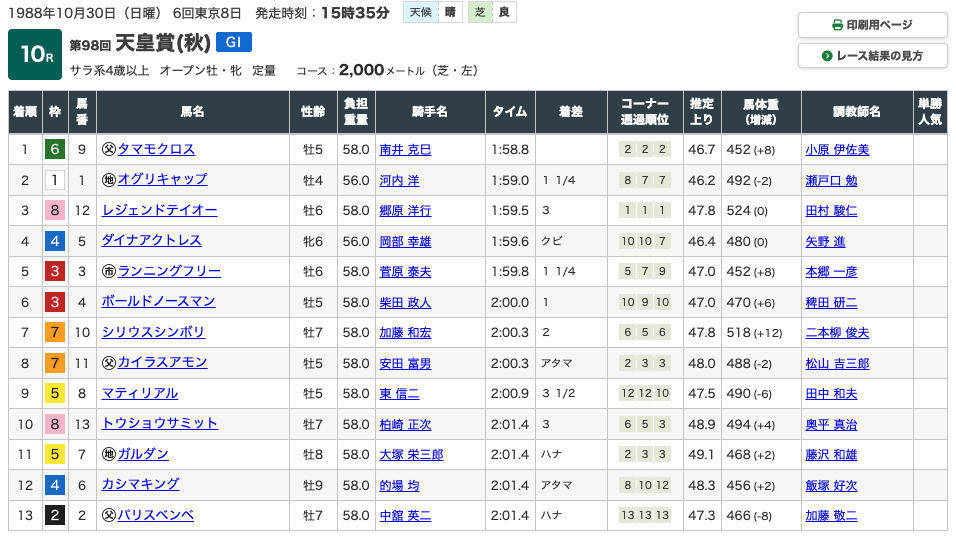
Task: Open horse link タマモクロス
Action: (x=156, y=149)
